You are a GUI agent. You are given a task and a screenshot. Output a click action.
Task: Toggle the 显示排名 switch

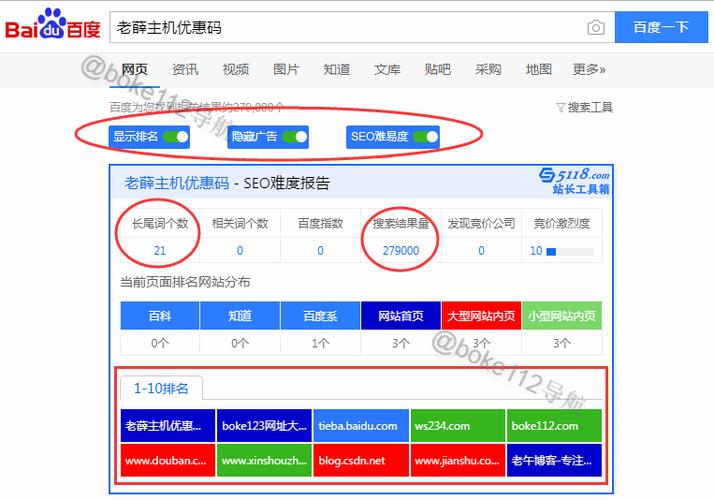pyautogui.click(x=176, y=137)
